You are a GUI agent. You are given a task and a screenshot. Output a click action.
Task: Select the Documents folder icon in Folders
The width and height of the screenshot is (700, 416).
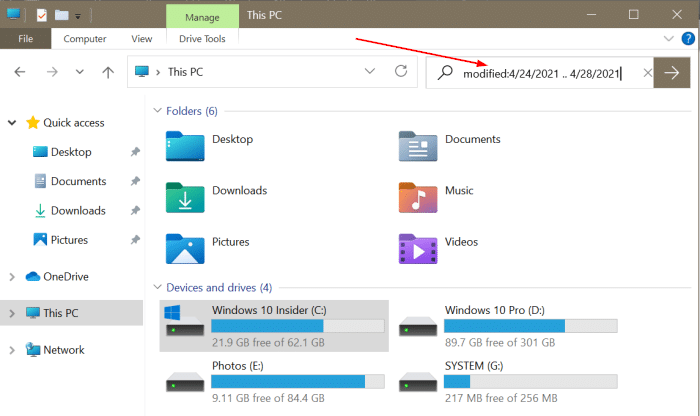pyautogui.click(x=418, y=146)
